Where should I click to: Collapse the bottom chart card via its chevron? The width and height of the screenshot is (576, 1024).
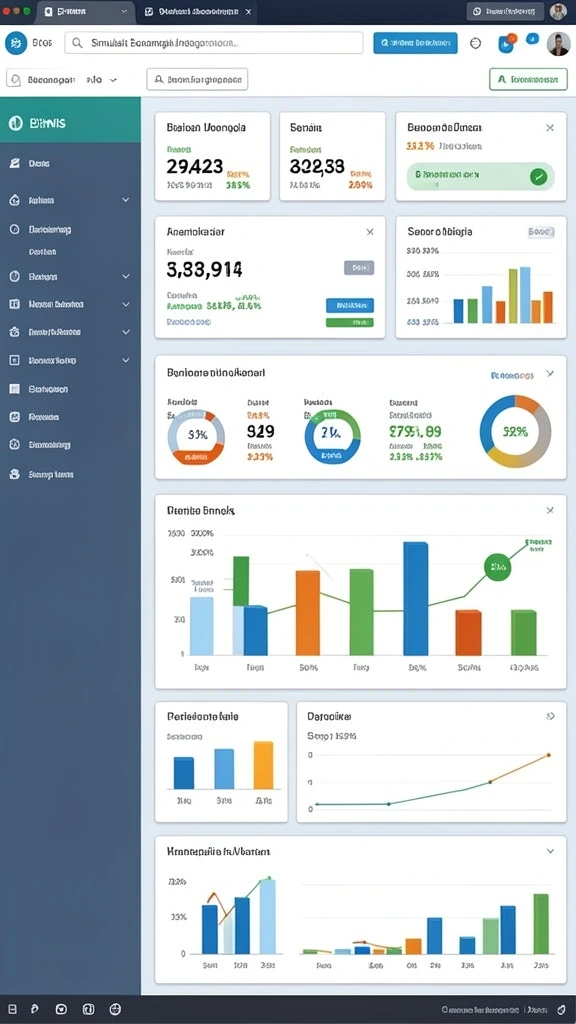pyautogui.click(x=550, y=851)
